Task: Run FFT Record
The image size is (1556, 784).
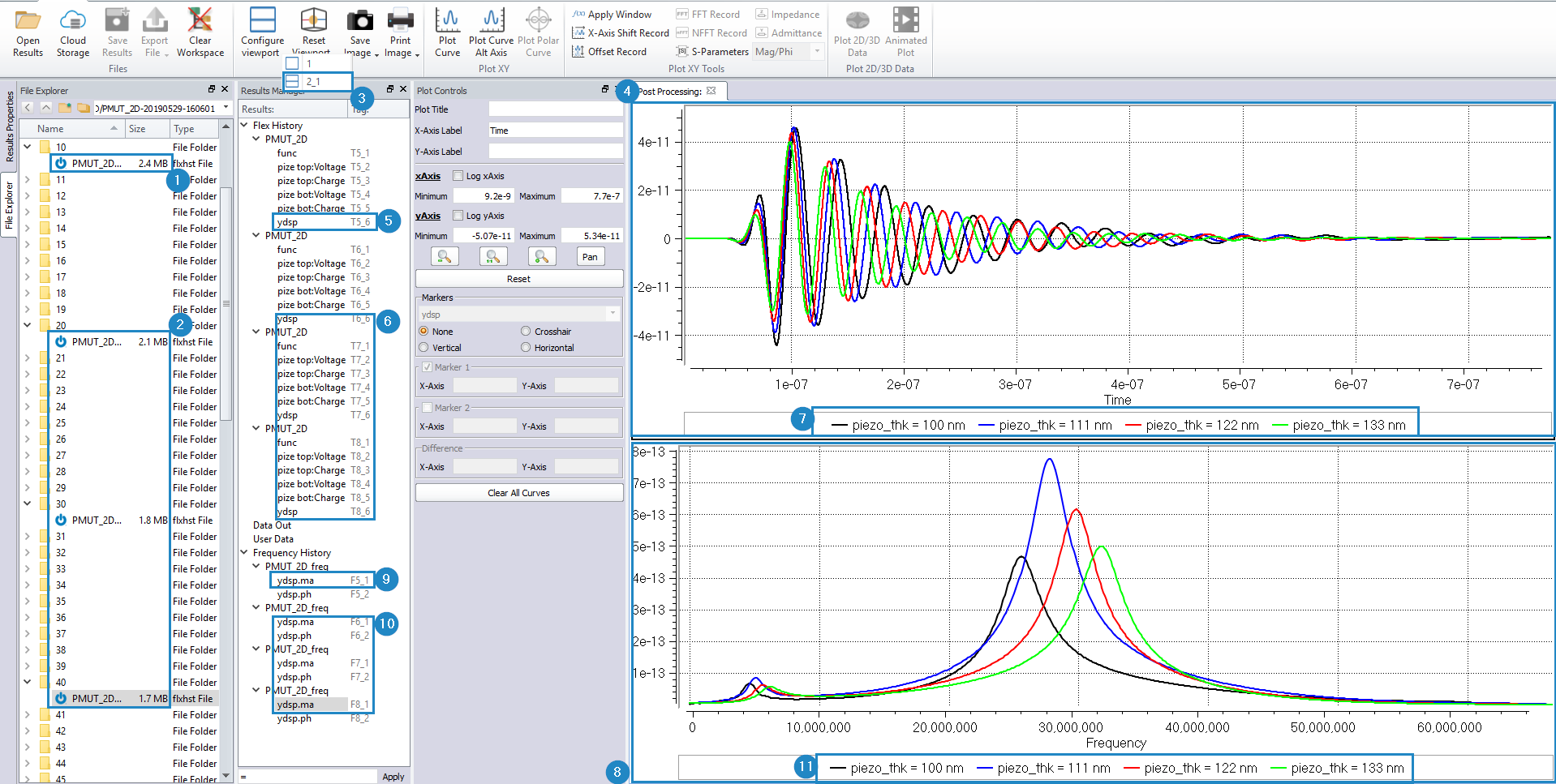Action: coord(708,15)
